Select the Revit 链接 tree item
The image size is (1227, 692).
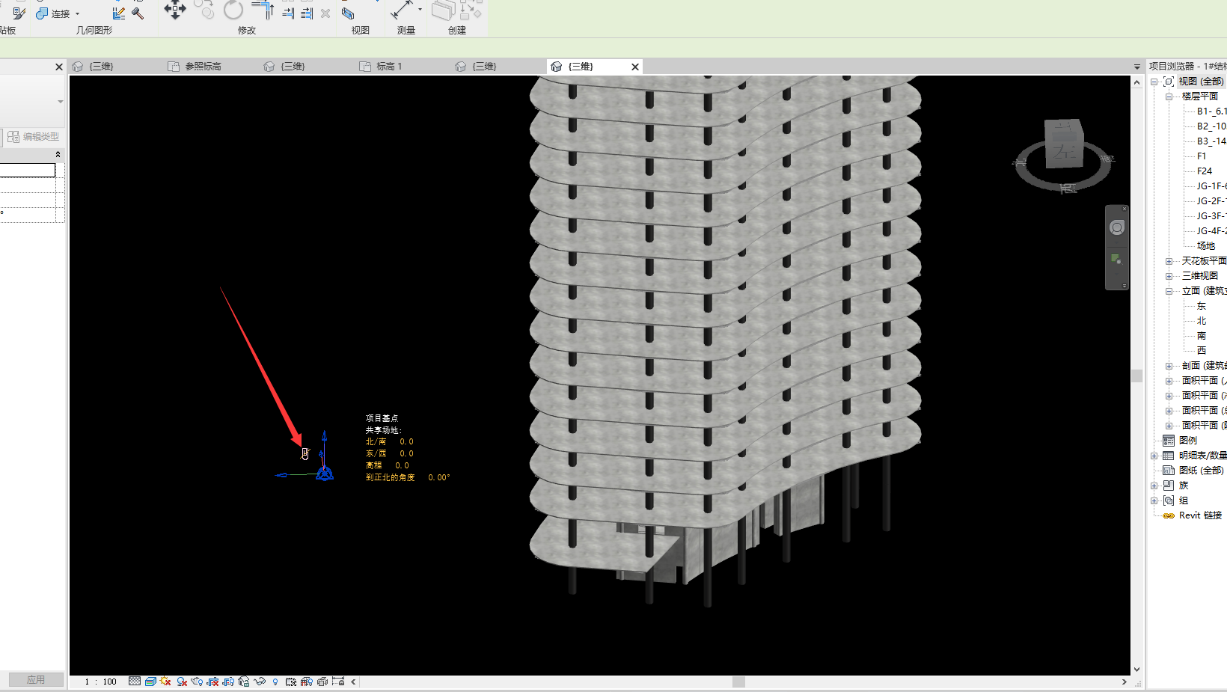pos(1199,515)
